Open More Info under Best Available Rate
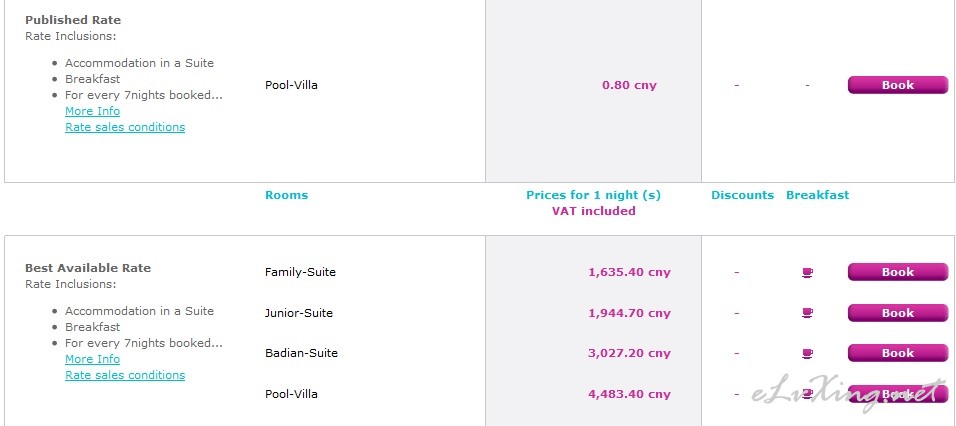This screenshot has height=426, width=956. click(x=93, y=359)
